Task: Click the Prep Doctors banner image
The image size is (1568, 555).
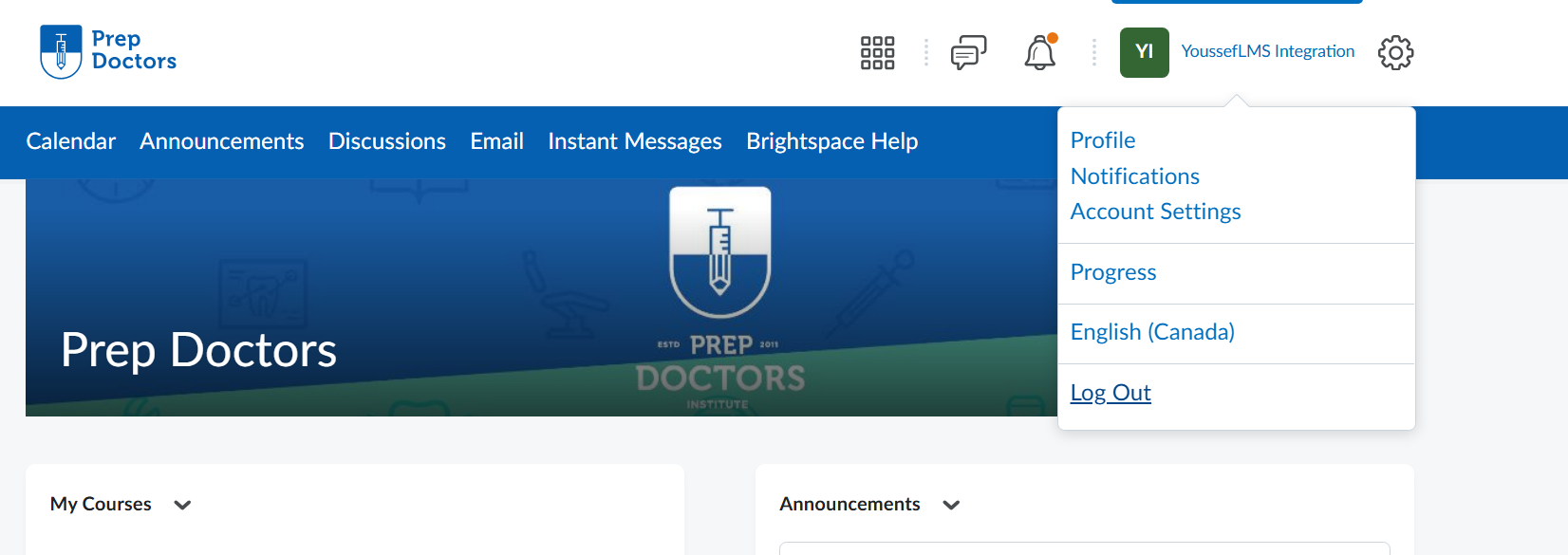Action: tap(541, 298)
